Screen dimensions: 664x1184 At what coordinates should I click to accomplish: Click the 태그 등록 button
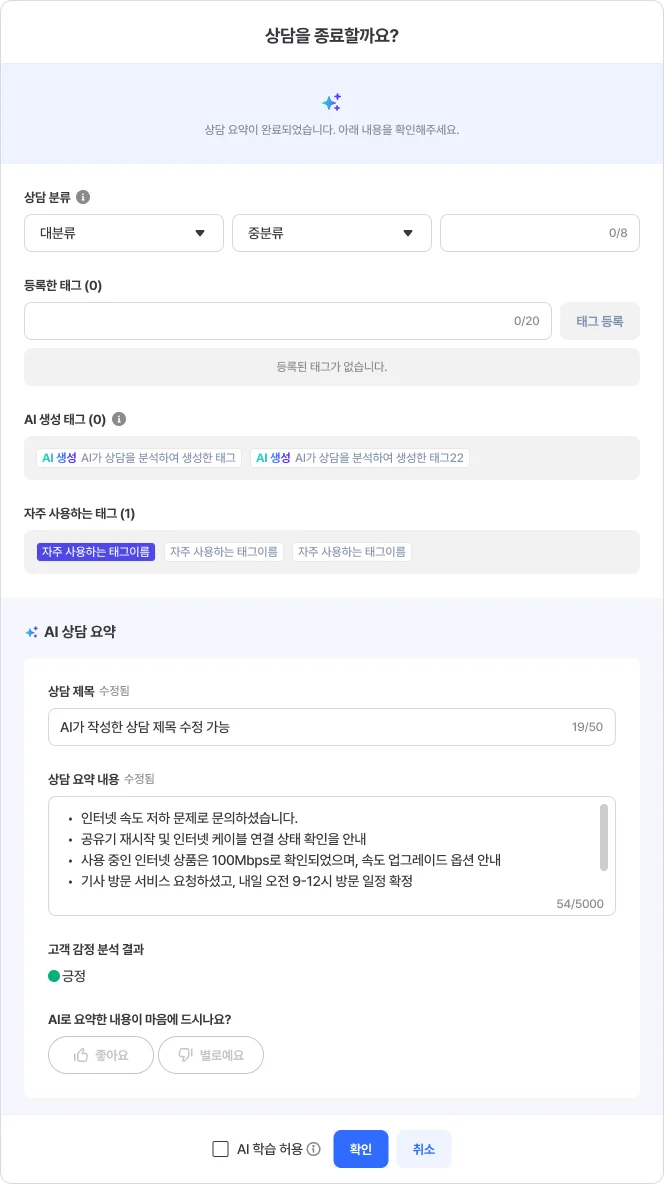(x=599, y=321)
